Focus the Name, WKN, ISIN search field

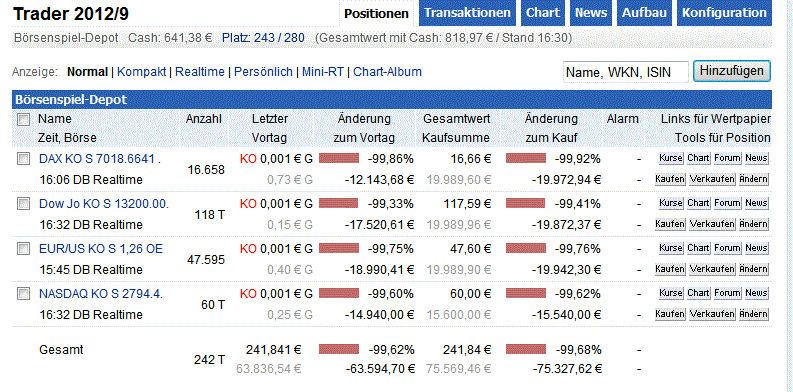click(626, 72)
